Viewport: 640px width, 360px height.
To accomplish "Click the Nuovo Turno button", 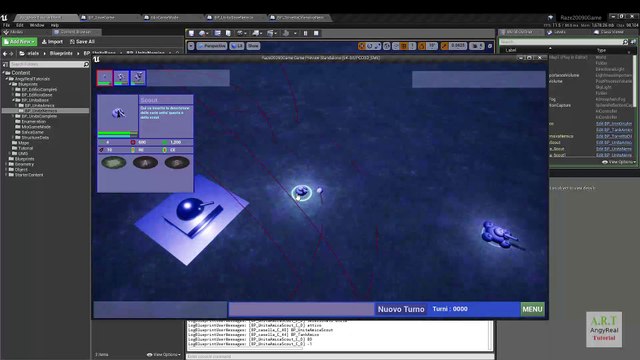I will (x=401, y=309).
